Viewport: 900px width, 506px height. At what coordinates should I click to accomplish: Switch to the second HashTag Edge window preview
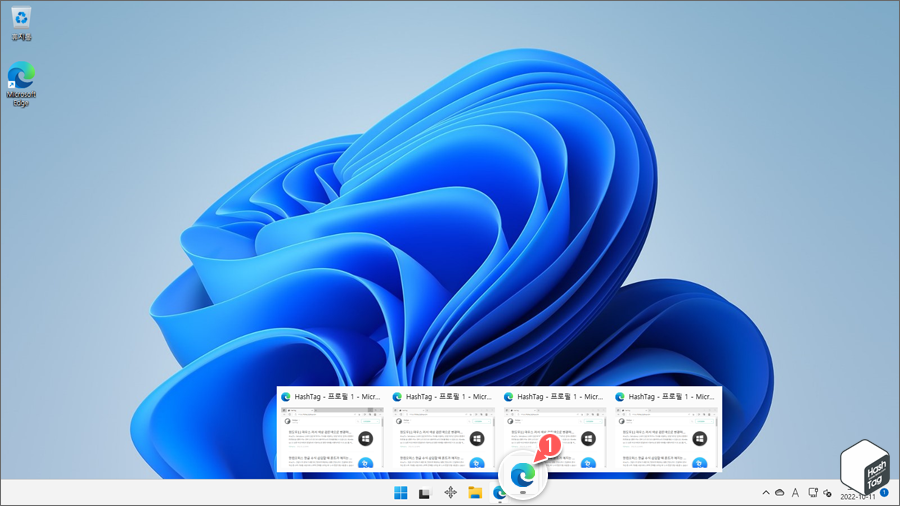(443, 430)
